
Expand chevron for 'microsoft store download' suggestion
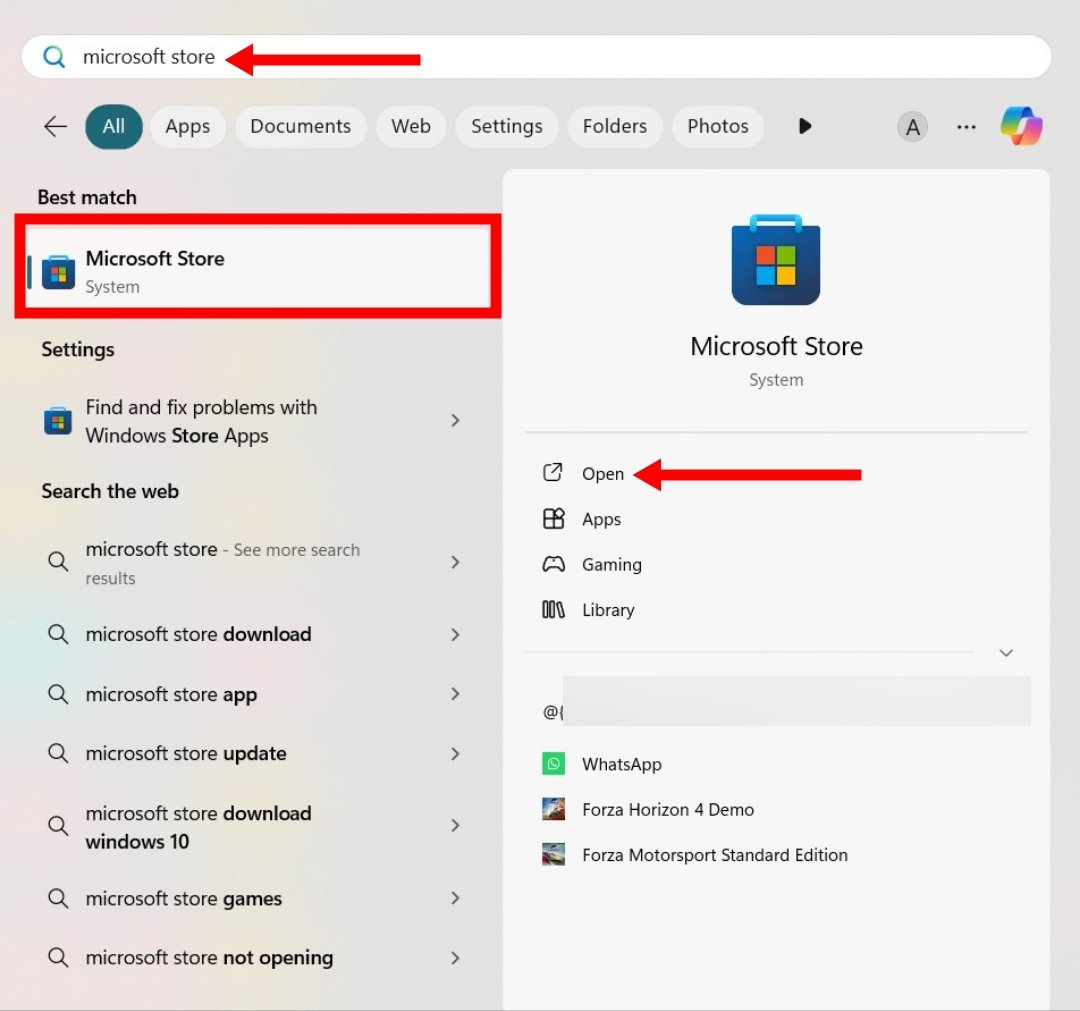point(455,634)
